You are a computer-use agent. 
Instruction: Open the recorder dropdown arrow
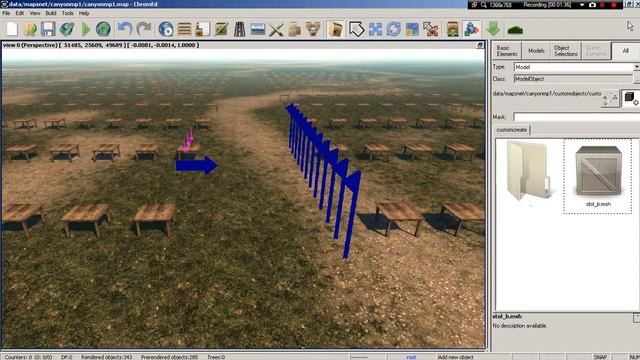click(x=582, y=5)
